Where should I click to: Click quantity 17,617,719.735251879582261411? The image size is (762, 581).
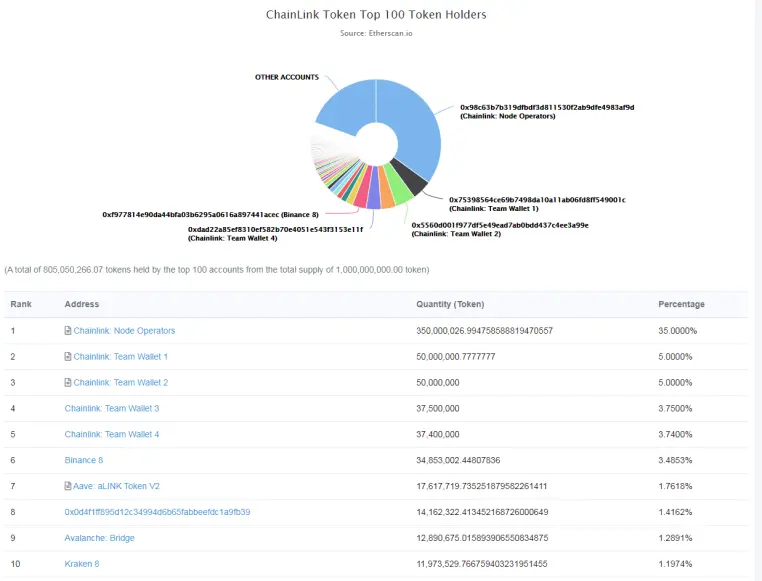pyautogui.click(x=482, y=486)
